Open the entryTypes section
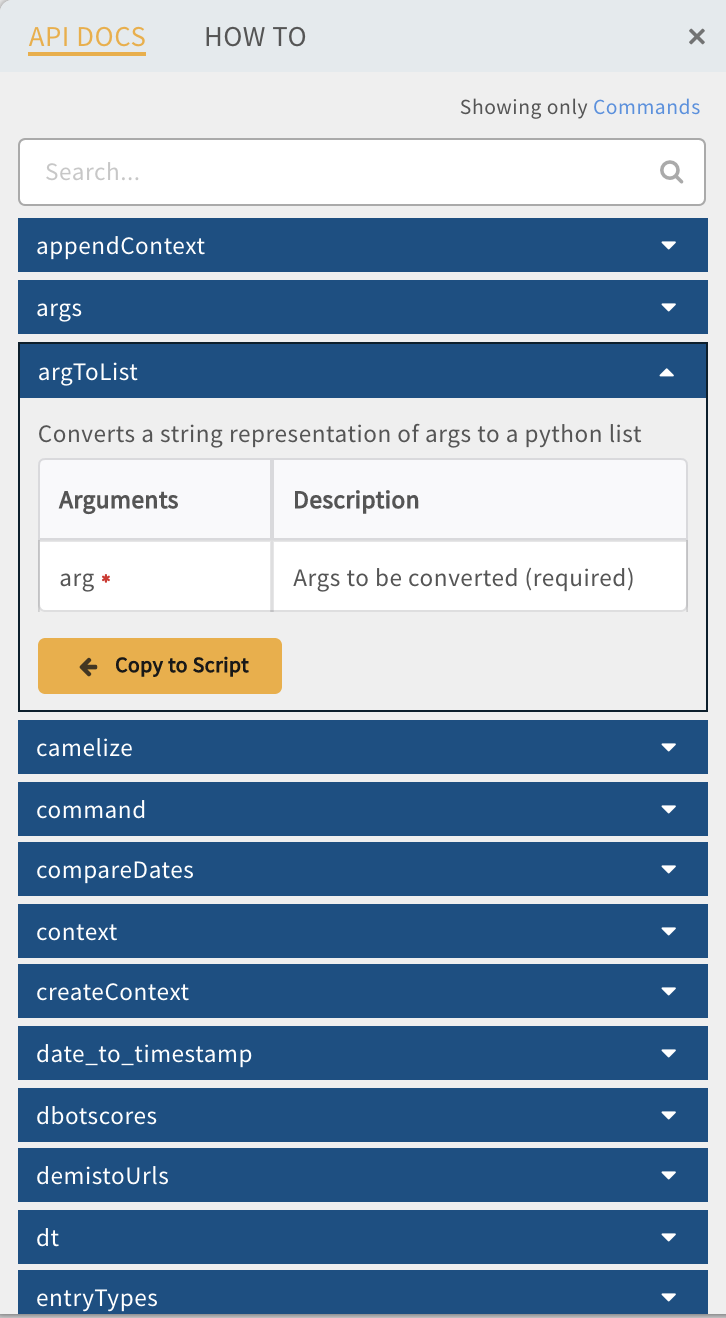The image size is (726, 1318). 362,1298
